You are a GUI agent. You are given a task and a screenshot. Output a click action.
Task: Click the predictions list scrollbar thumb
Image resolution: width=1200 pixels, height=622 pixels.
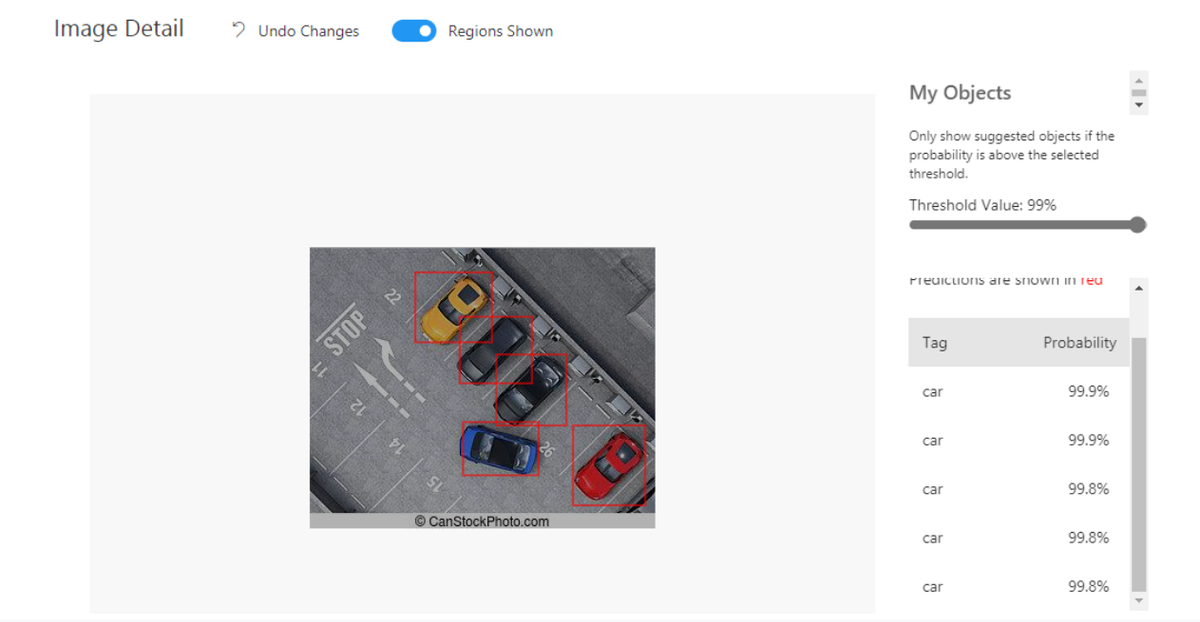click(1139, 463)
